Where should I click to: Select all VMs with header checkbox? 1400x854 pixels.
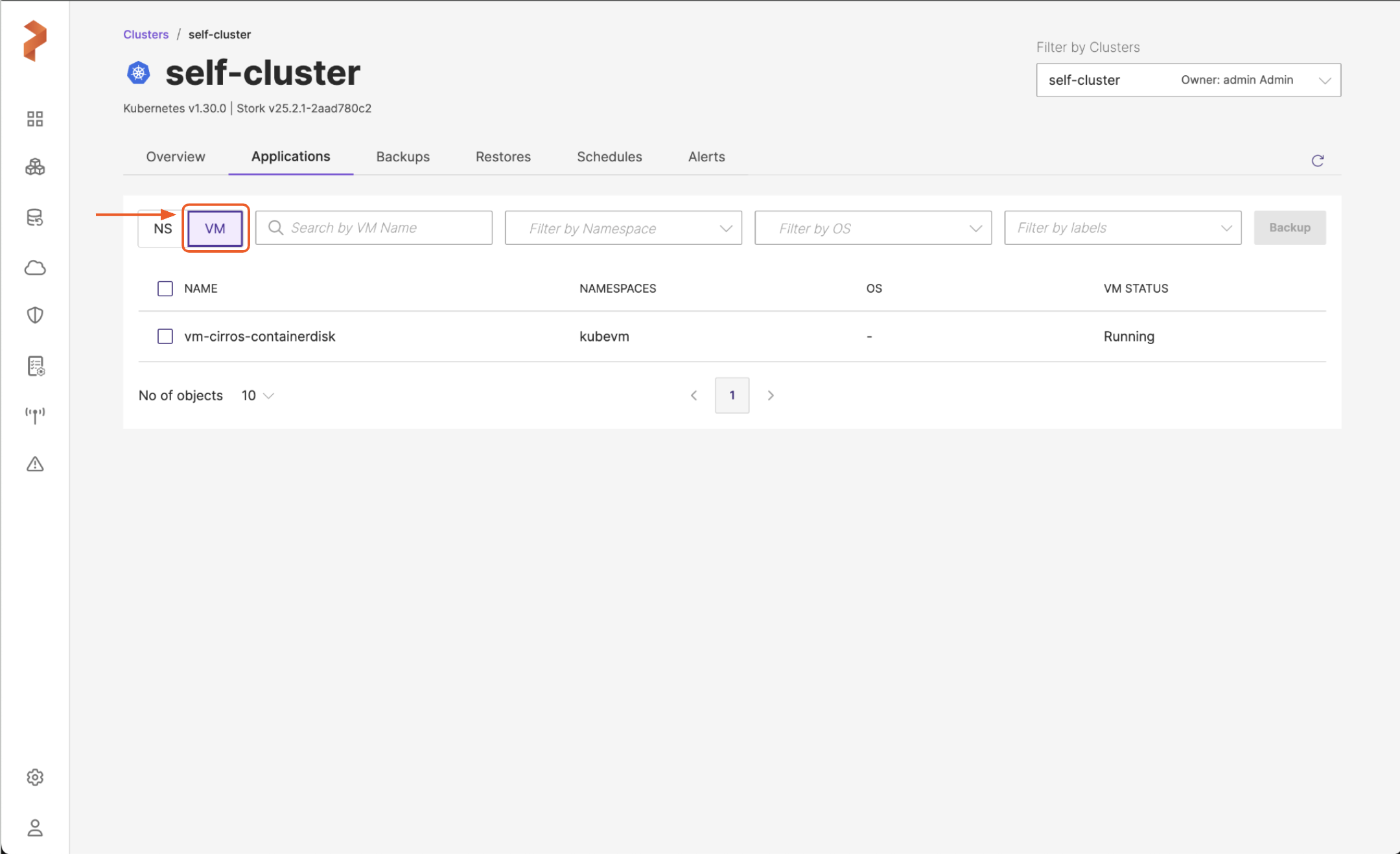tap(165, 288)
